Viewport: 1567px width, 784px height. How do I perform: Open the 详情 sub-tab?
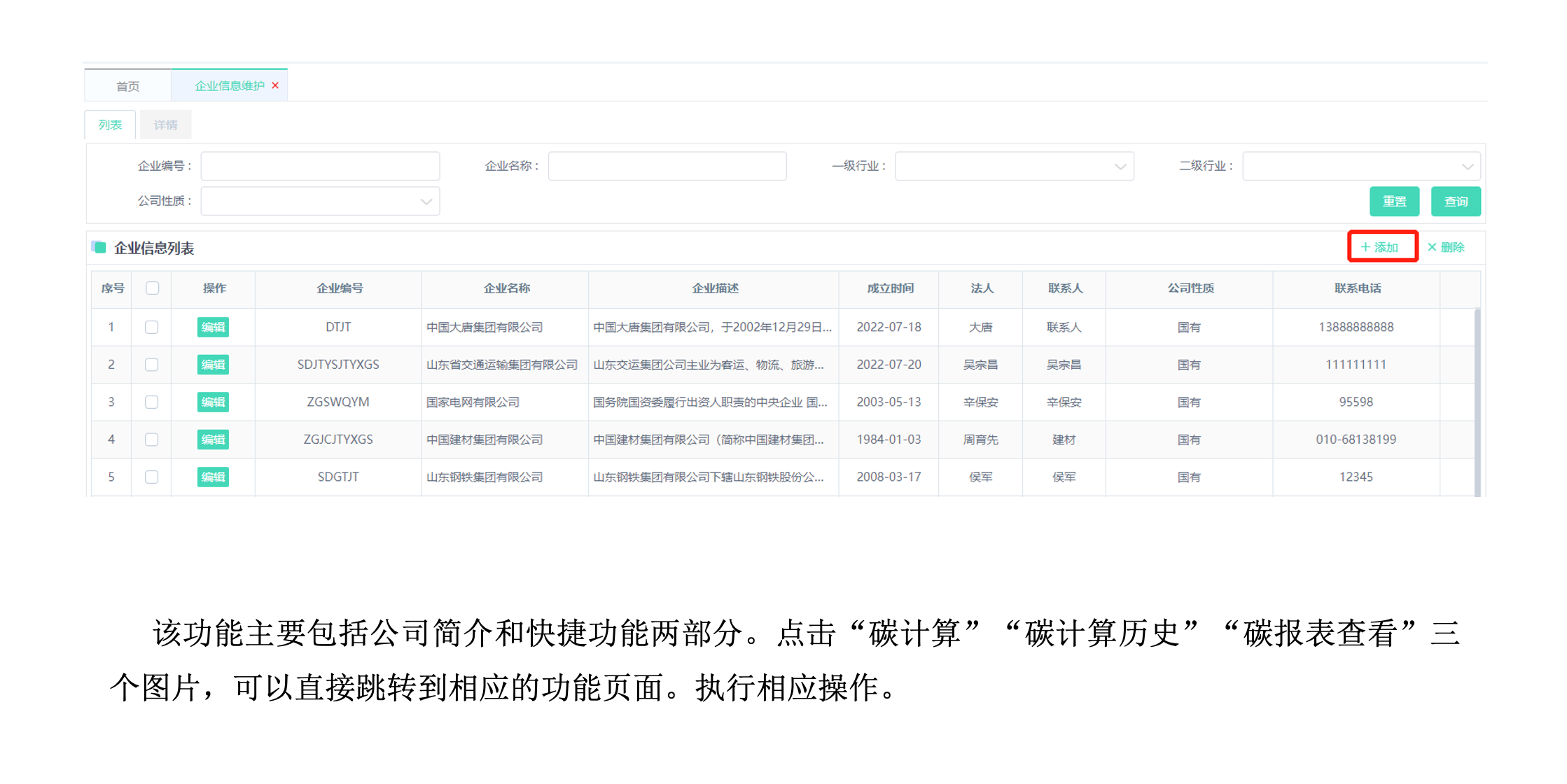pos(165,125)
